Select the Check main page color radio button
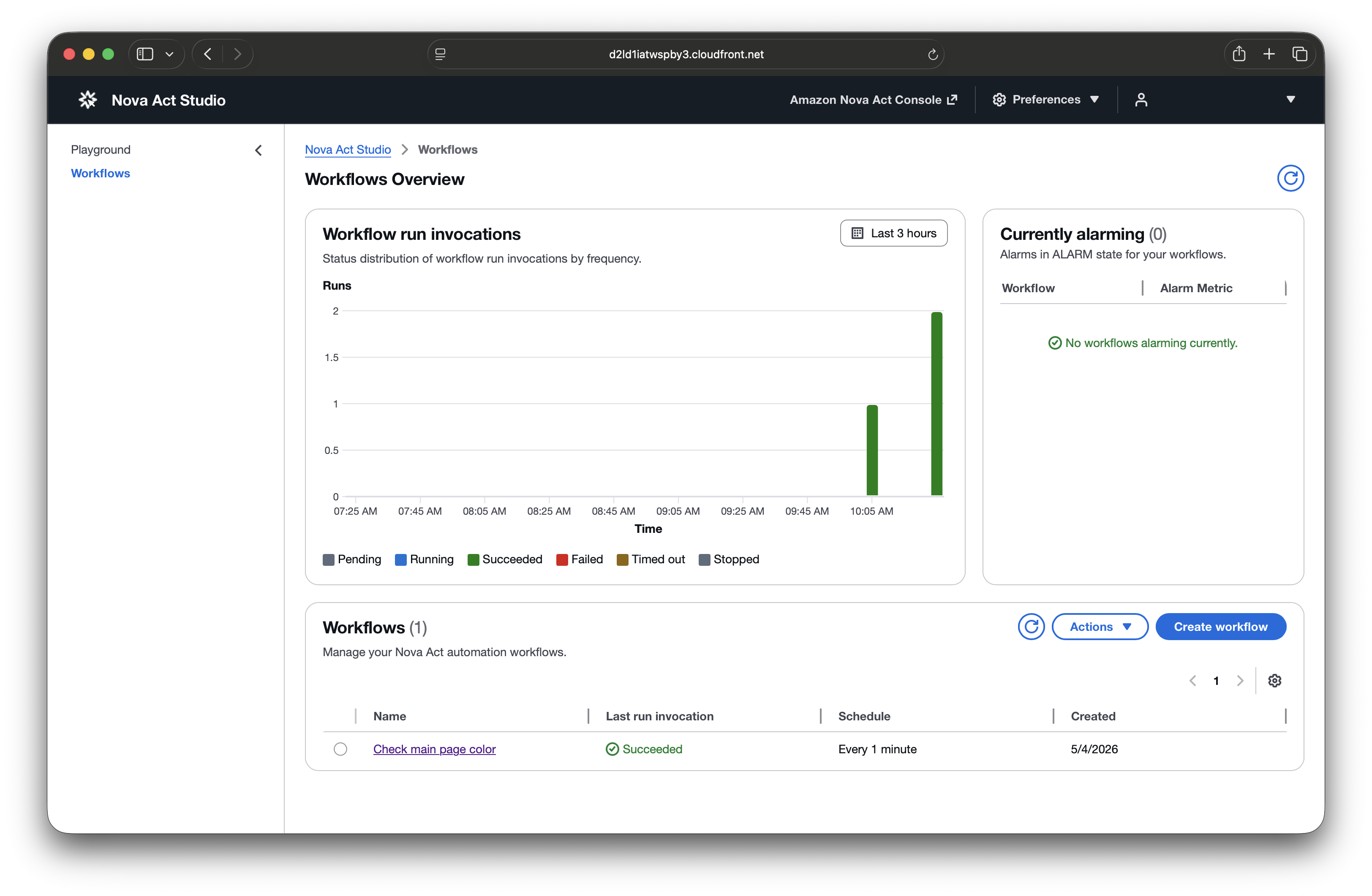This screenshot has height=896, width=1372. pyautogui.click(x=340, y=749)
